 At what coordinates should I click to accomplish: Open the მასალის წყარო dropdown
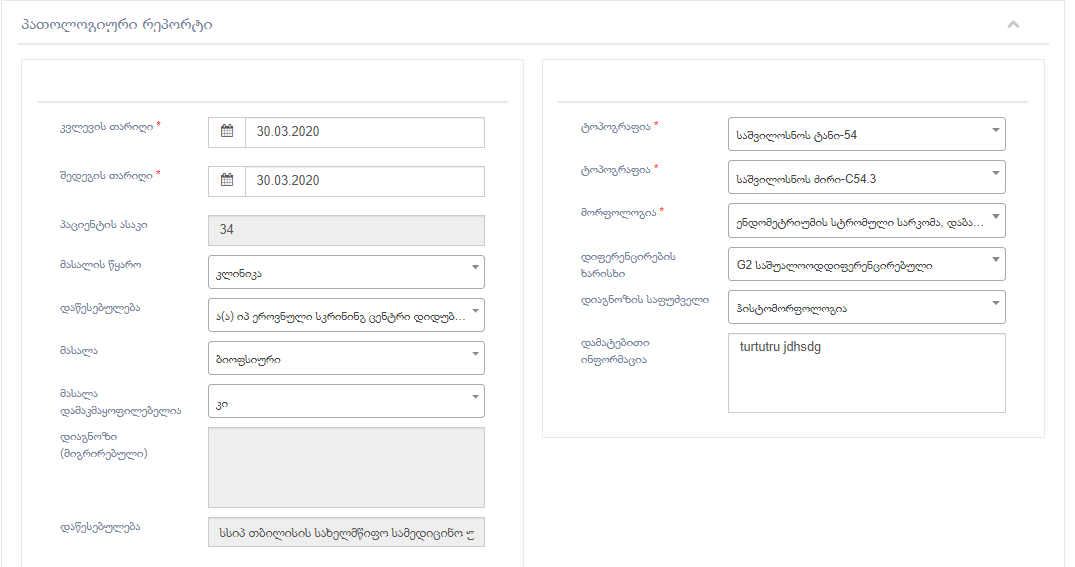[346, 271]
